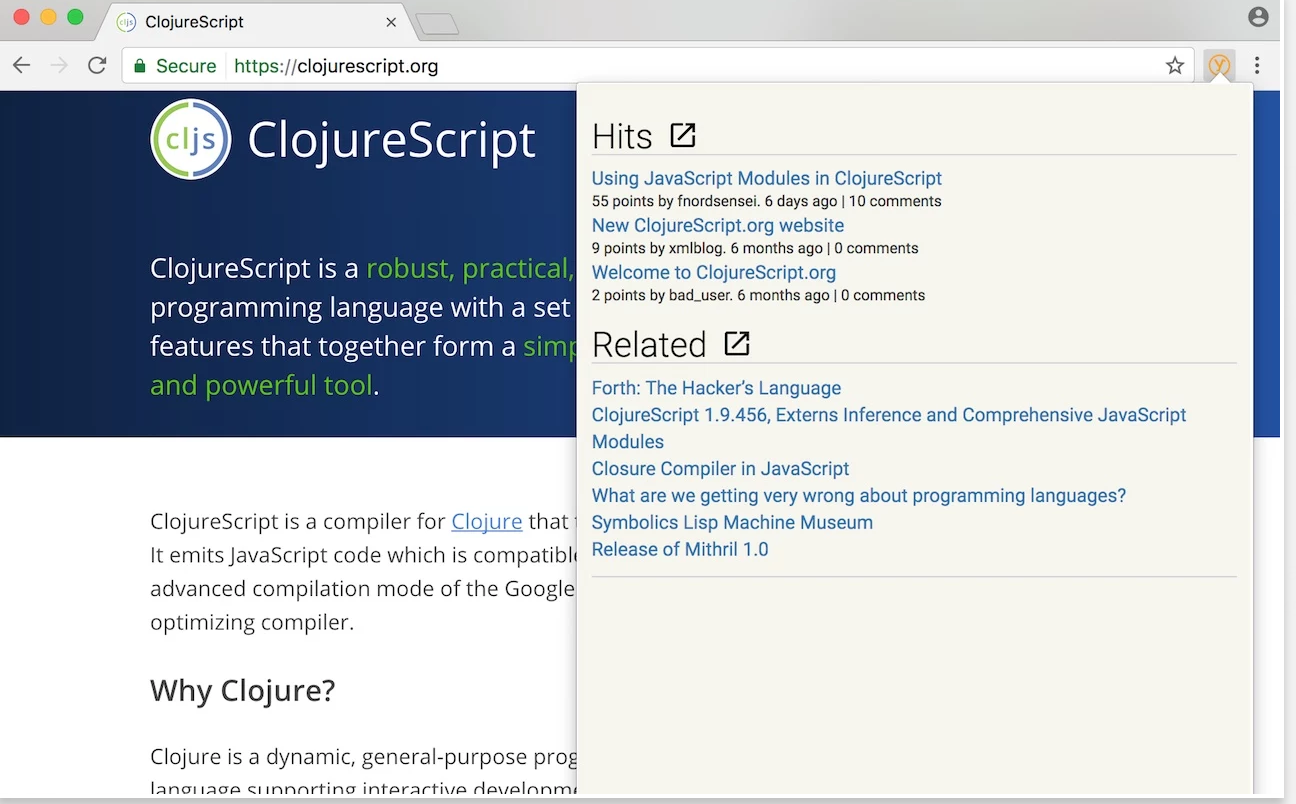Open 'Using JavaScript Modules in ClojureScript' link

point(767,178)
